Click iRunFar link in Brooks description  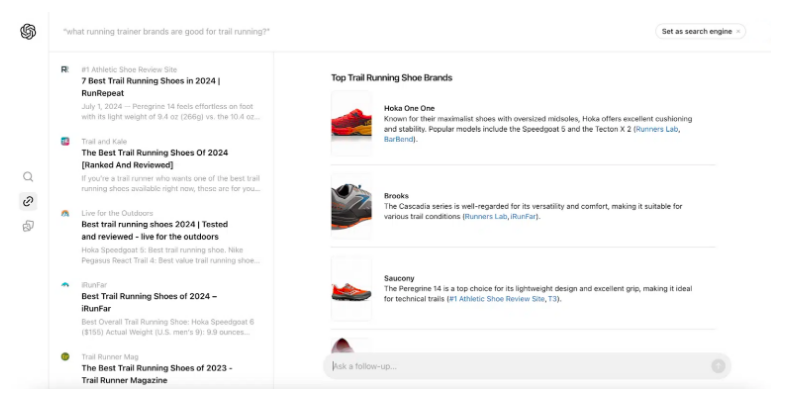point(523,217)
